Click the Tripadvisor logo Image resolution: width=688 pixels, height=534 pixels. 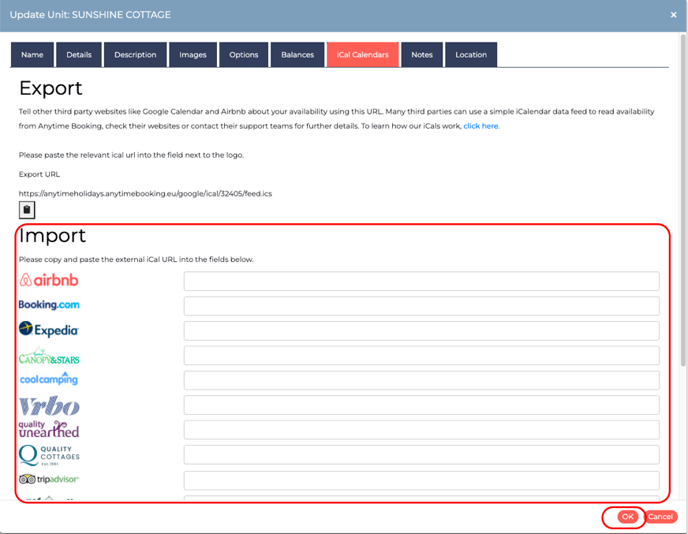tap(49, 479)
